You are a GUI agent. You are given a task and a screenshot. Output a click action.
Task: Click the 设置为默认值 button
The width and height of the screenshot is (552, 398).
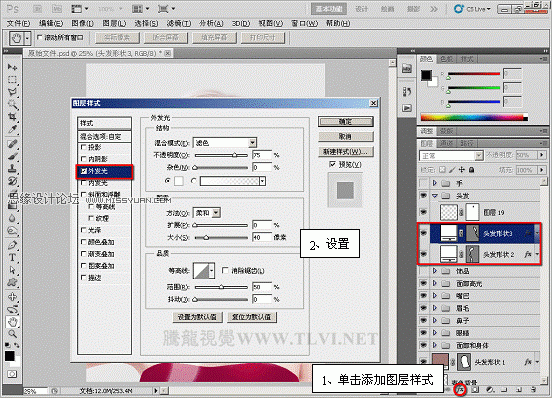(197, 317)
